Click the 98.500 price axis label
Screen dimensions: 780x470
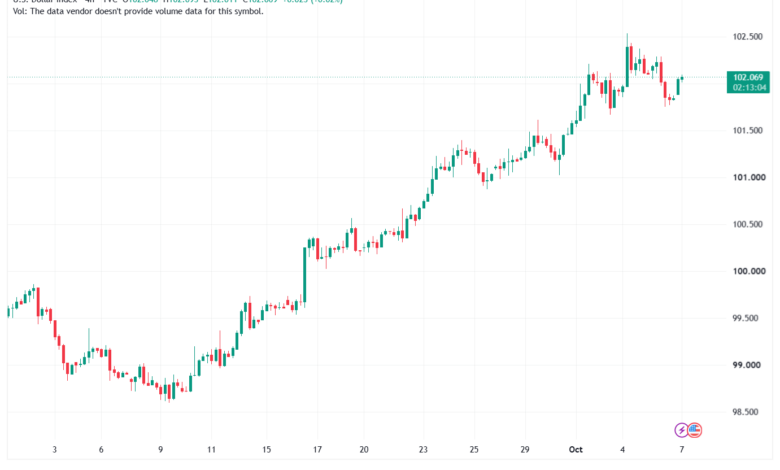click(745, 412)
